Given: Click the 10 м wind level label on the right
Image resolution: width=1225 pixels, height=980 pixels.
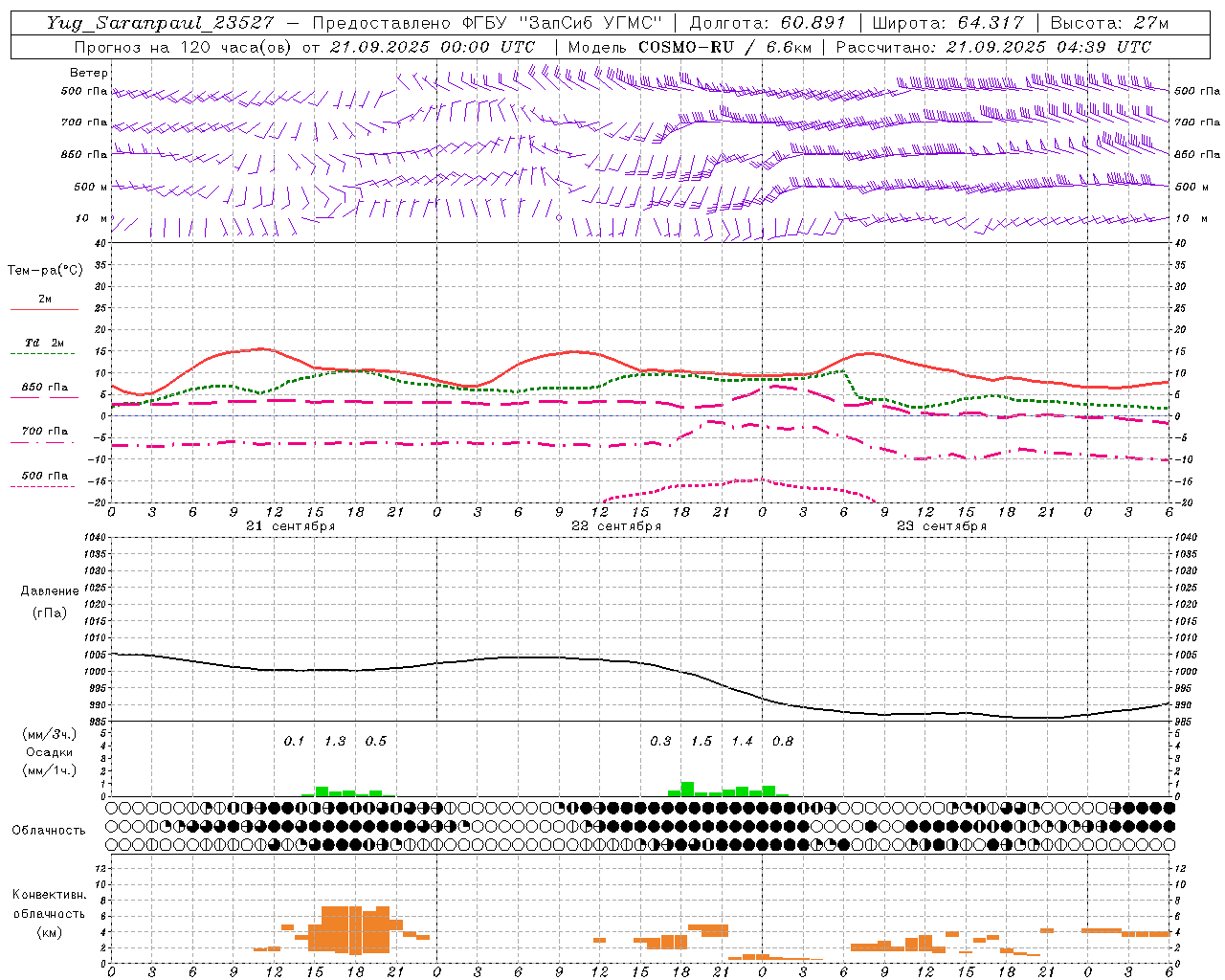Looking at the screenshot, I should coord(1191,219).
